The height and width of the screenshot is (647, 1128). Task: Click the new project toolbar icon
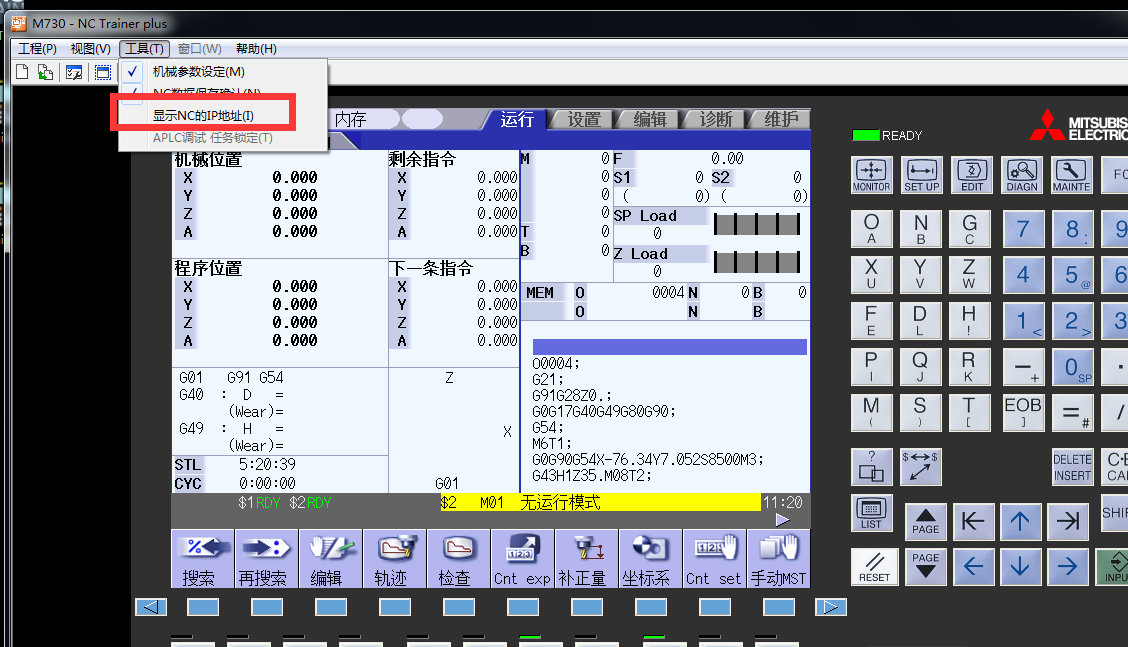tap(22, 72)
